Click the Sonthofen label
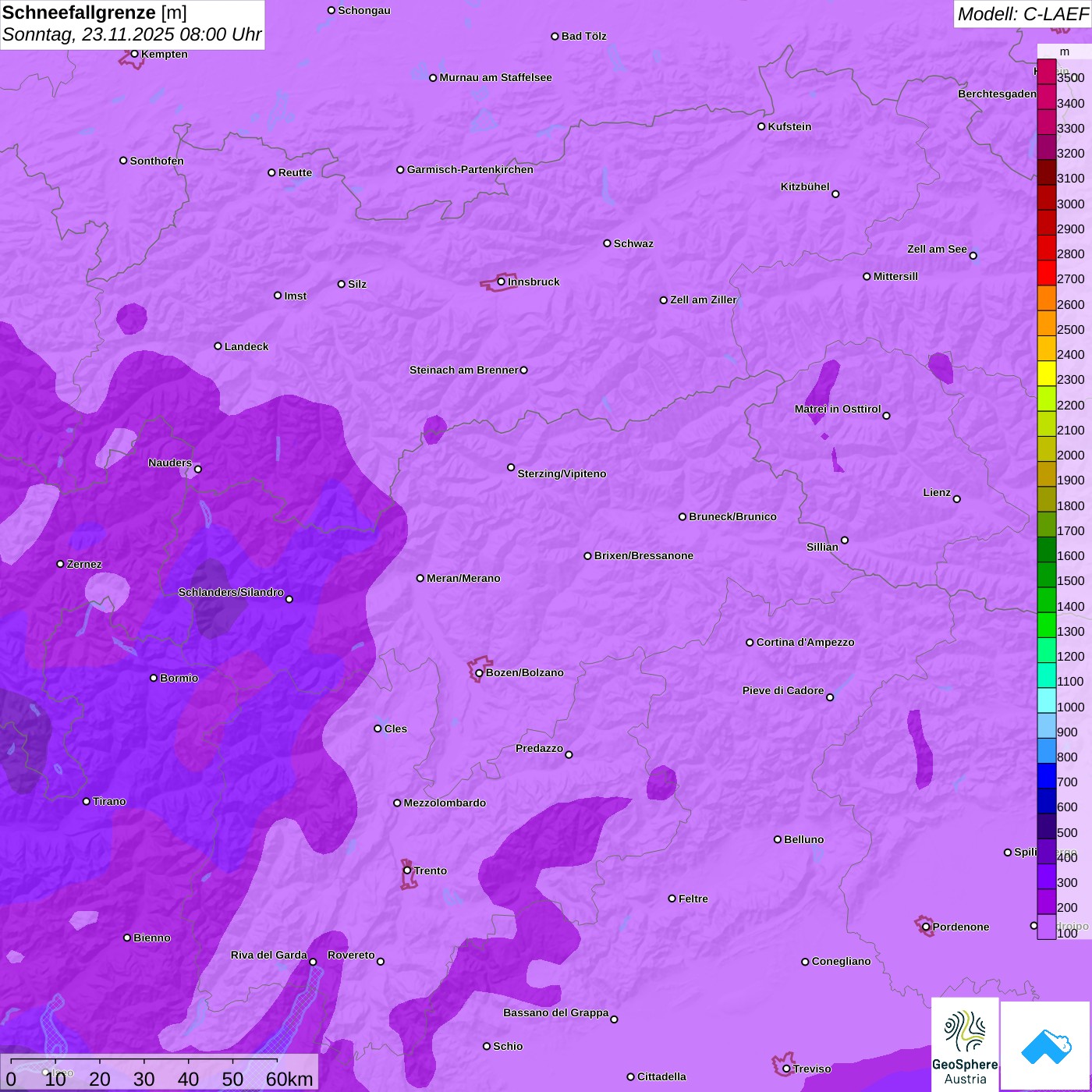The width and height of the screenshot is (1092, 1092). [x=157, y=161]
